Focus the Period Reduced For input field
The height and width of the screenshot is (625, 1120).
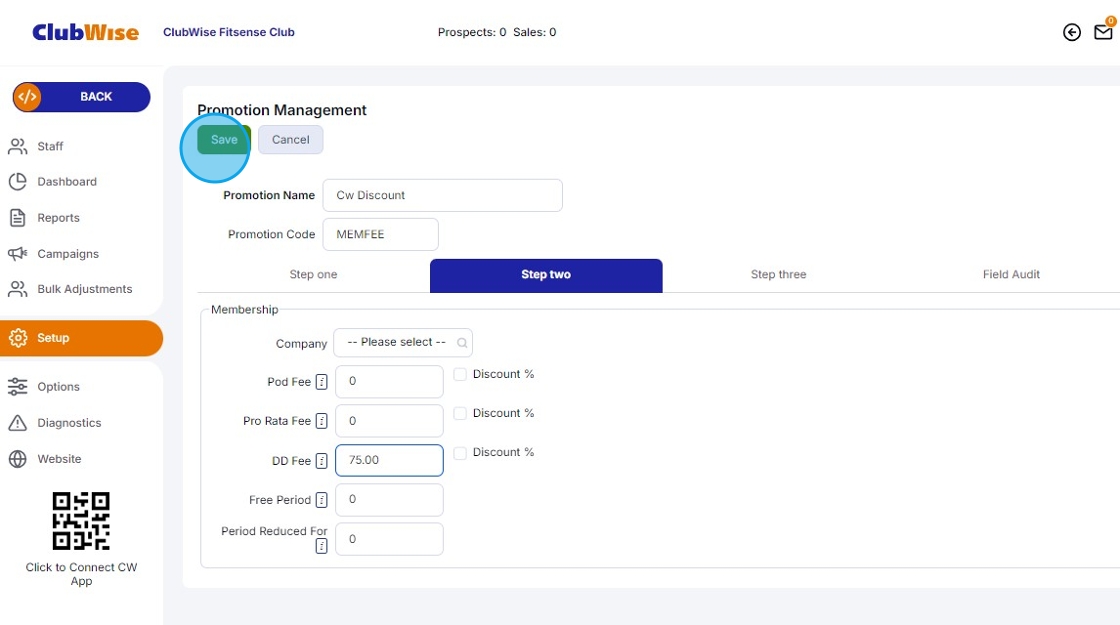[x=389, y=539]
